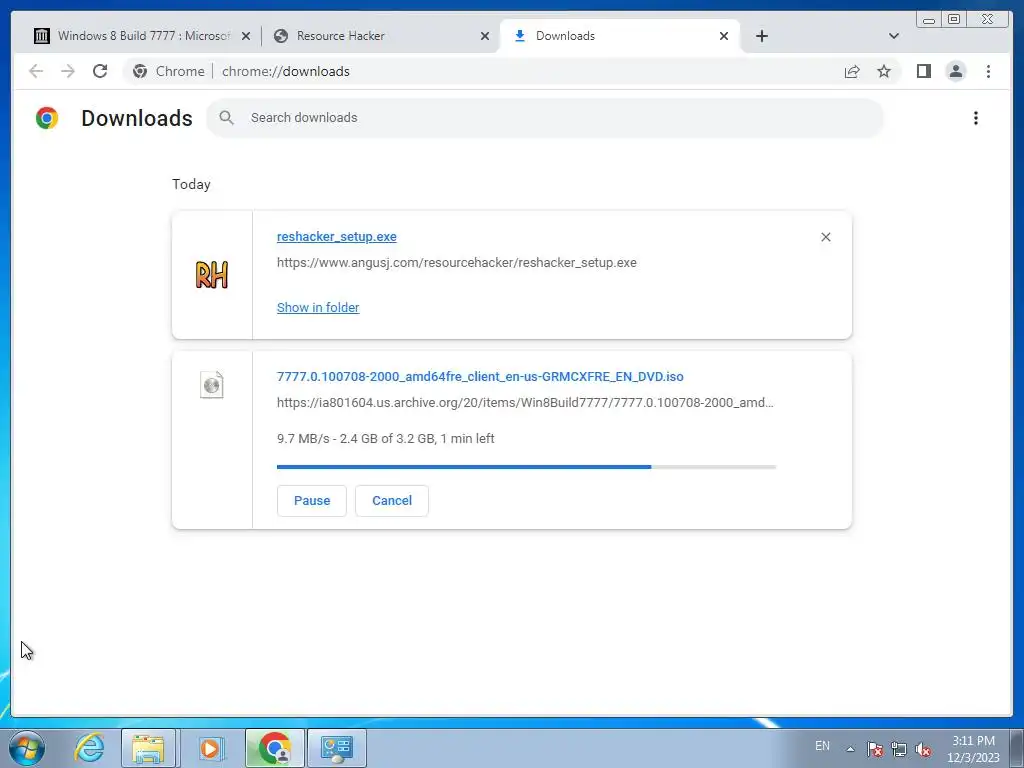Open the 7777.0.100708-2000 ISO file link
This screenshot has height=768, width=1024.
pos(480,377)
